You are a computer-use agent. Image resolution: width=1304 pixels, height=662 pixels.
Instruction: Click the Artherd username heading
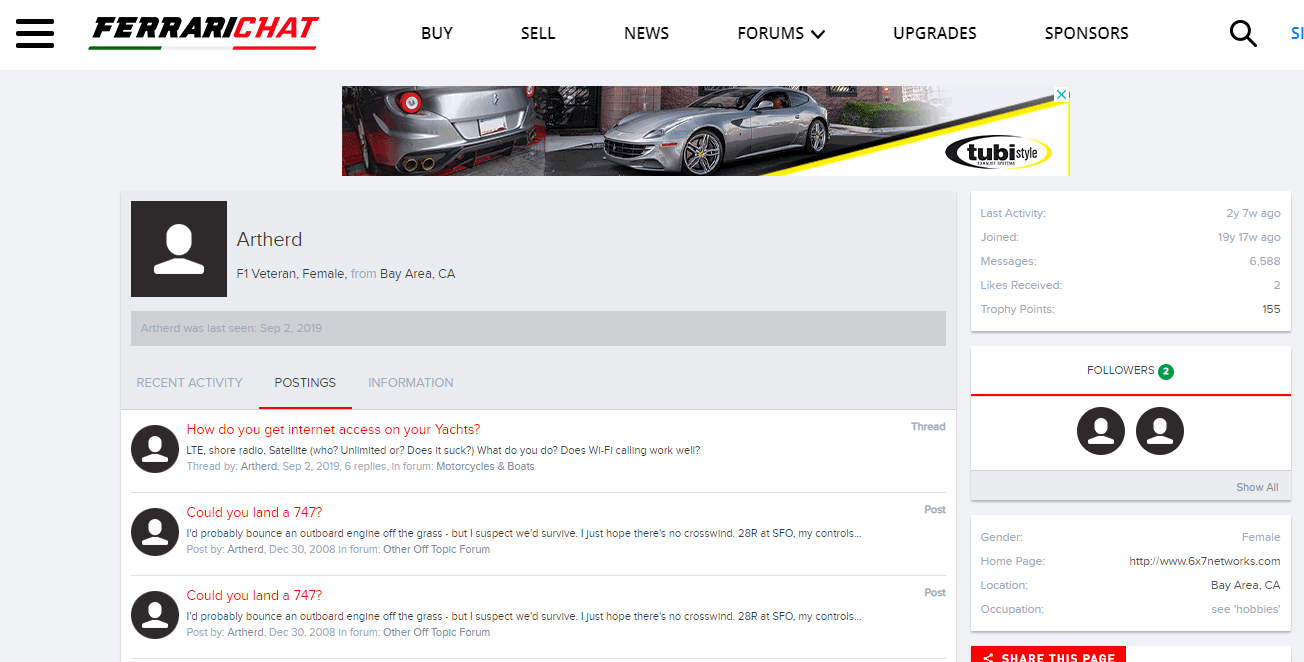(269, 240)
